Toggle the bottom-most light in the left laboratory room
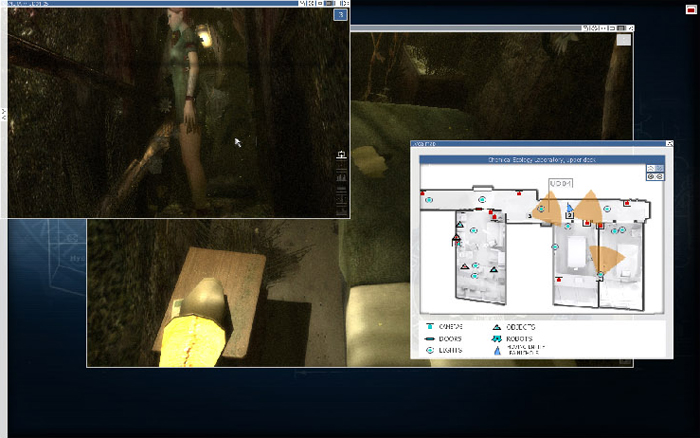Screen dimensions: 700x438 [475, 276]
